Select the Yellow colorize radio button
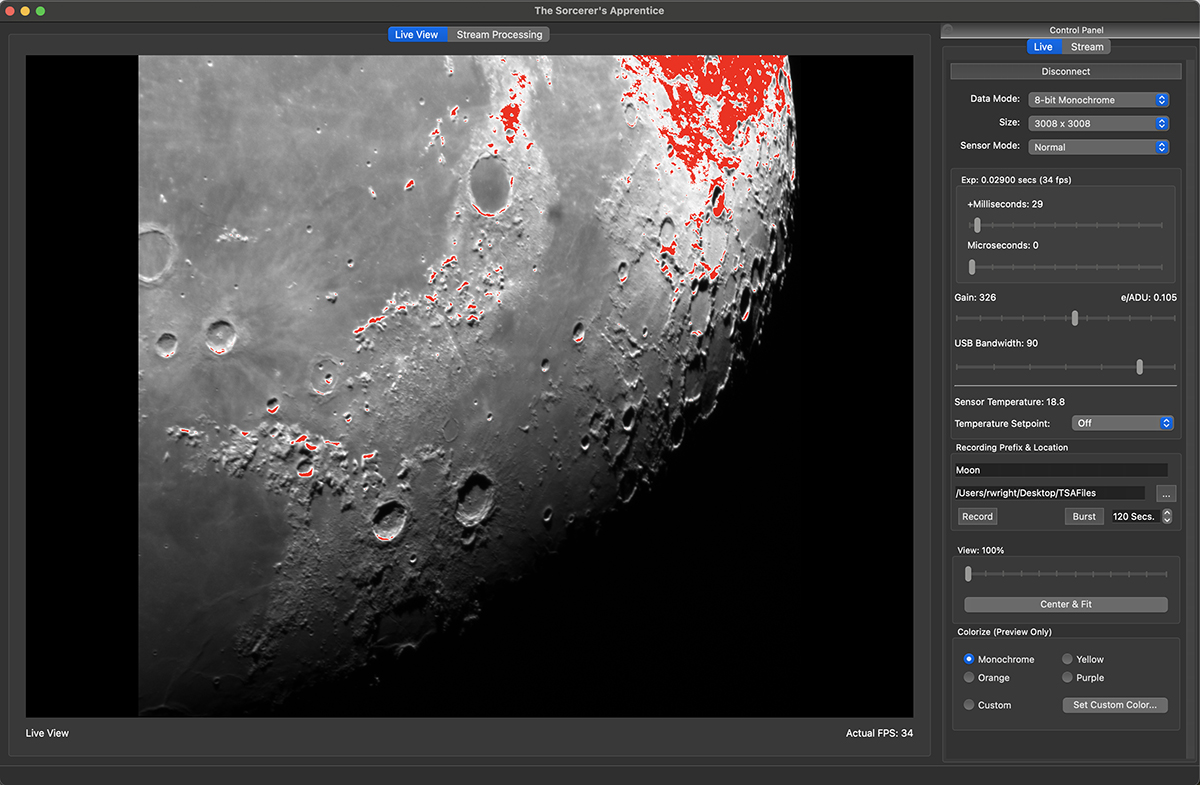Screen dimensions: 1200x785 [1067, 660]
